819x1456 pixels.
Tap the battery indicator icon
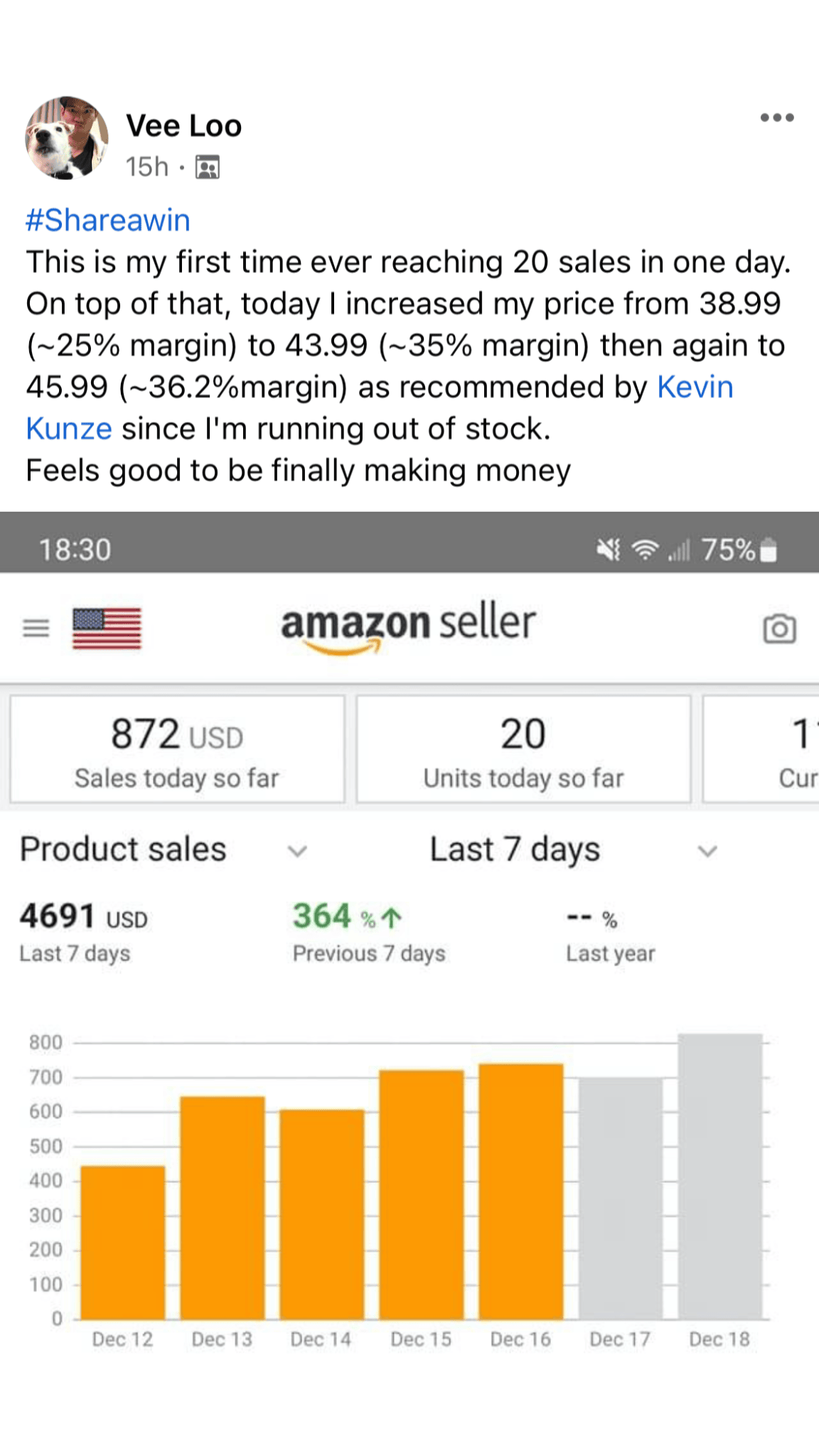(769, 550)
